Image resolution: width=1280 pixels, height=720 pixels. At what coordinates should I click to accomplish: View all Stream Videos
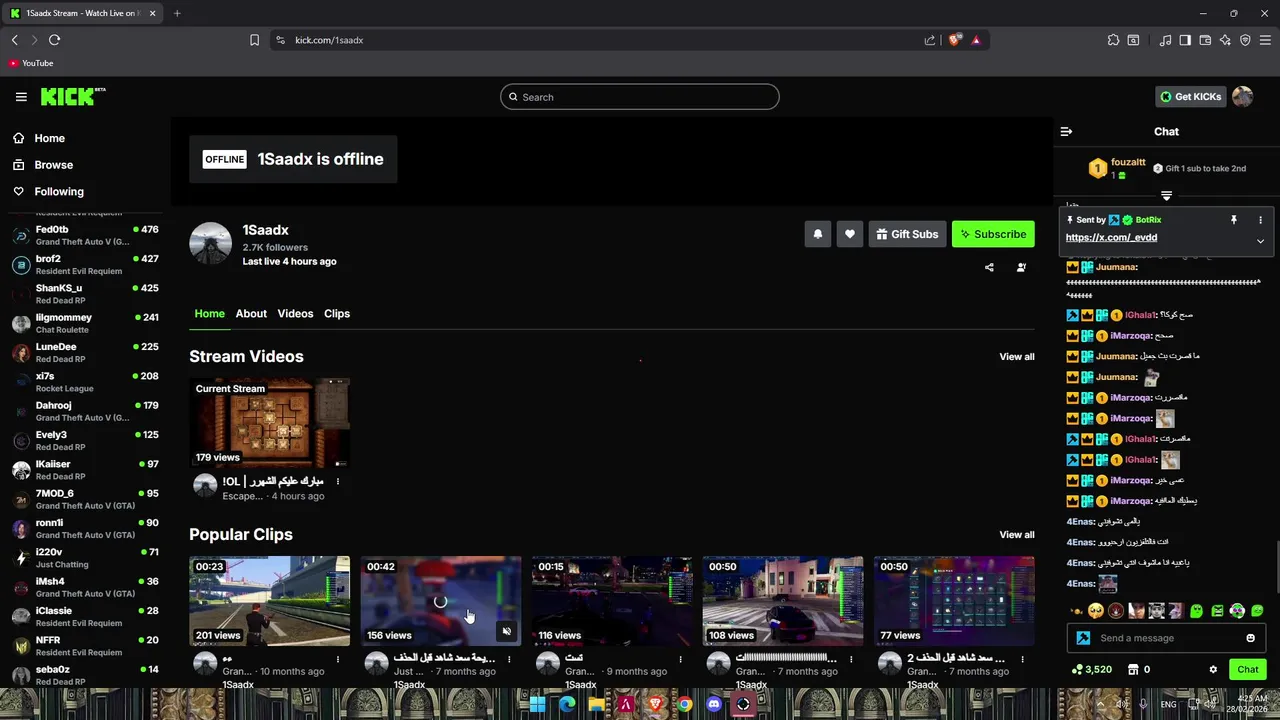(1017, 357)
